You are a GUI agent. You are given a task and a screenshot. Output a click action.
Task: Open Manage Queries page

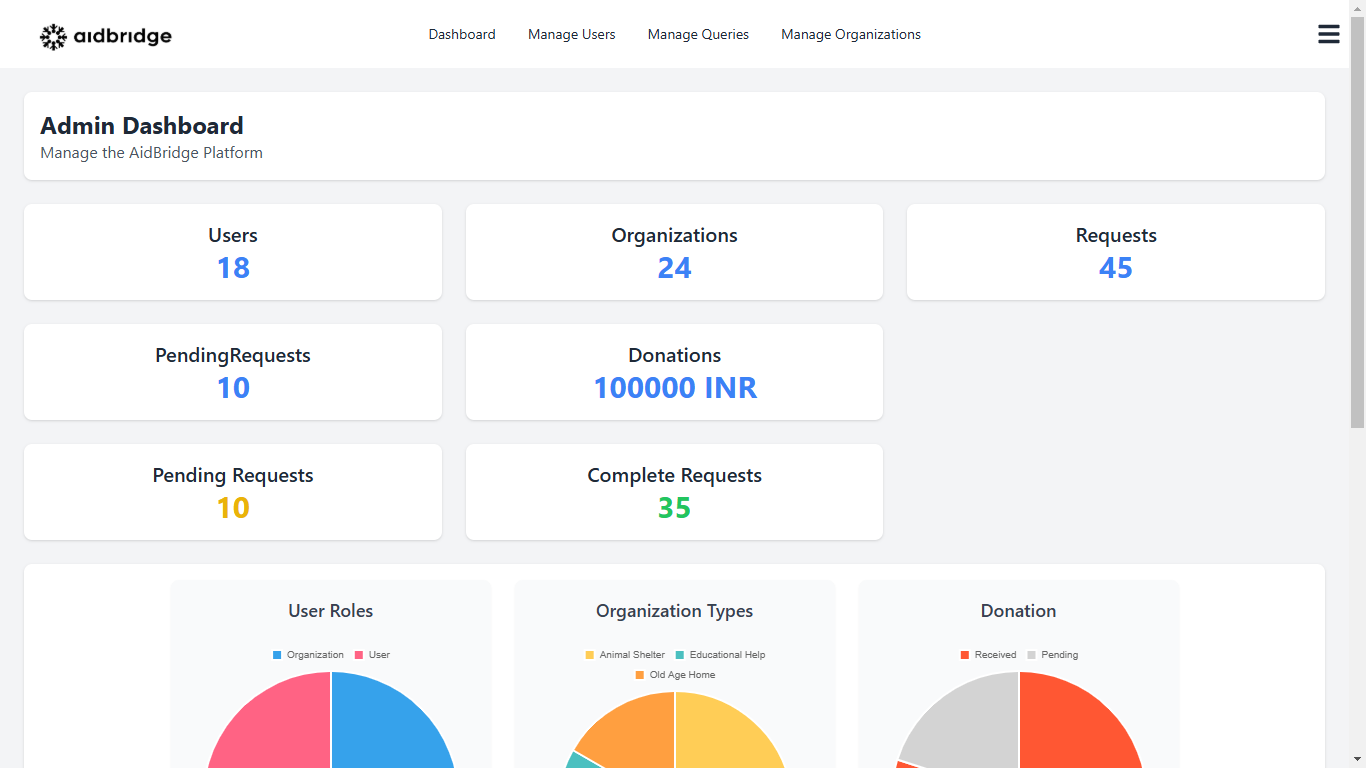coord(698,34)
